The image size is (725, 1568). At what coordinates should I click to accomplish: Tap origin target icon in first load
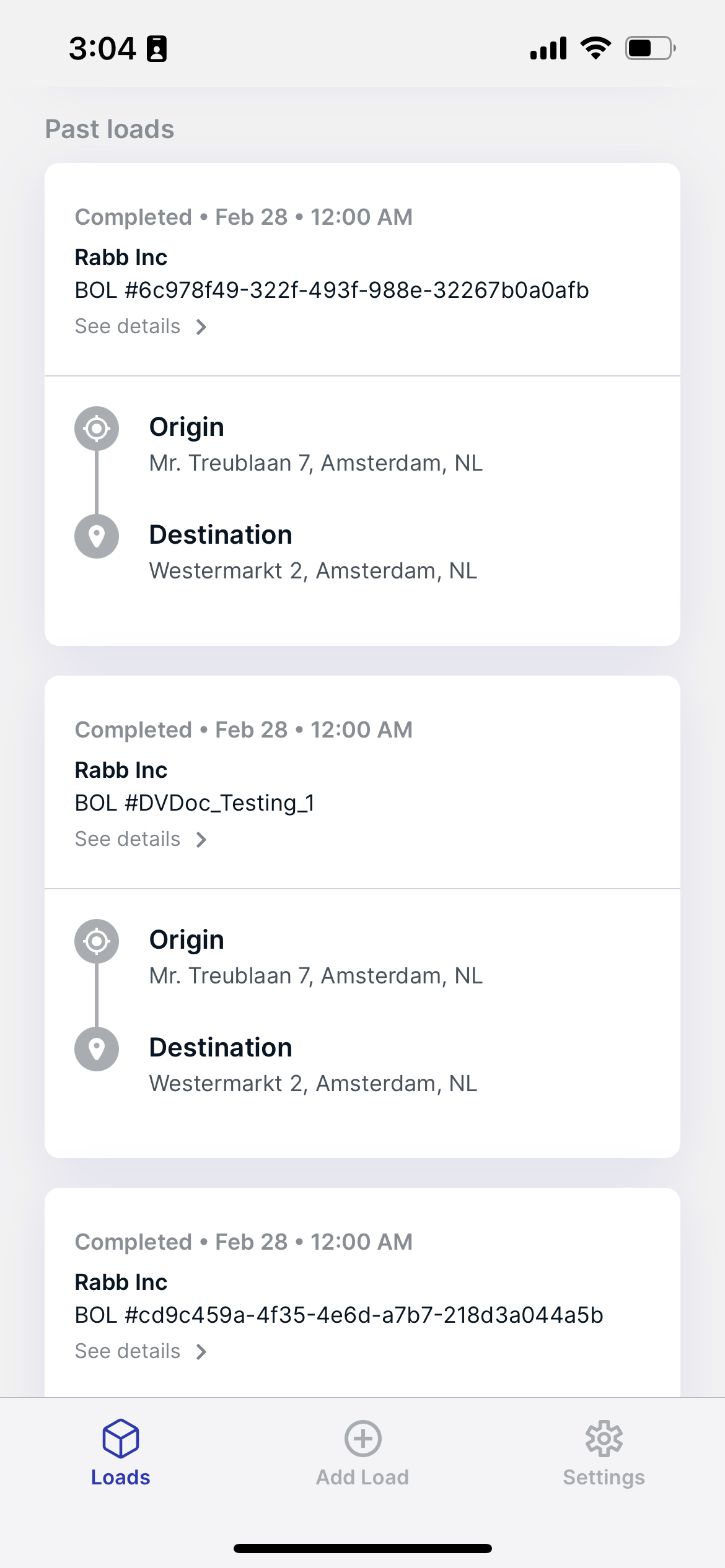(97, 428)
